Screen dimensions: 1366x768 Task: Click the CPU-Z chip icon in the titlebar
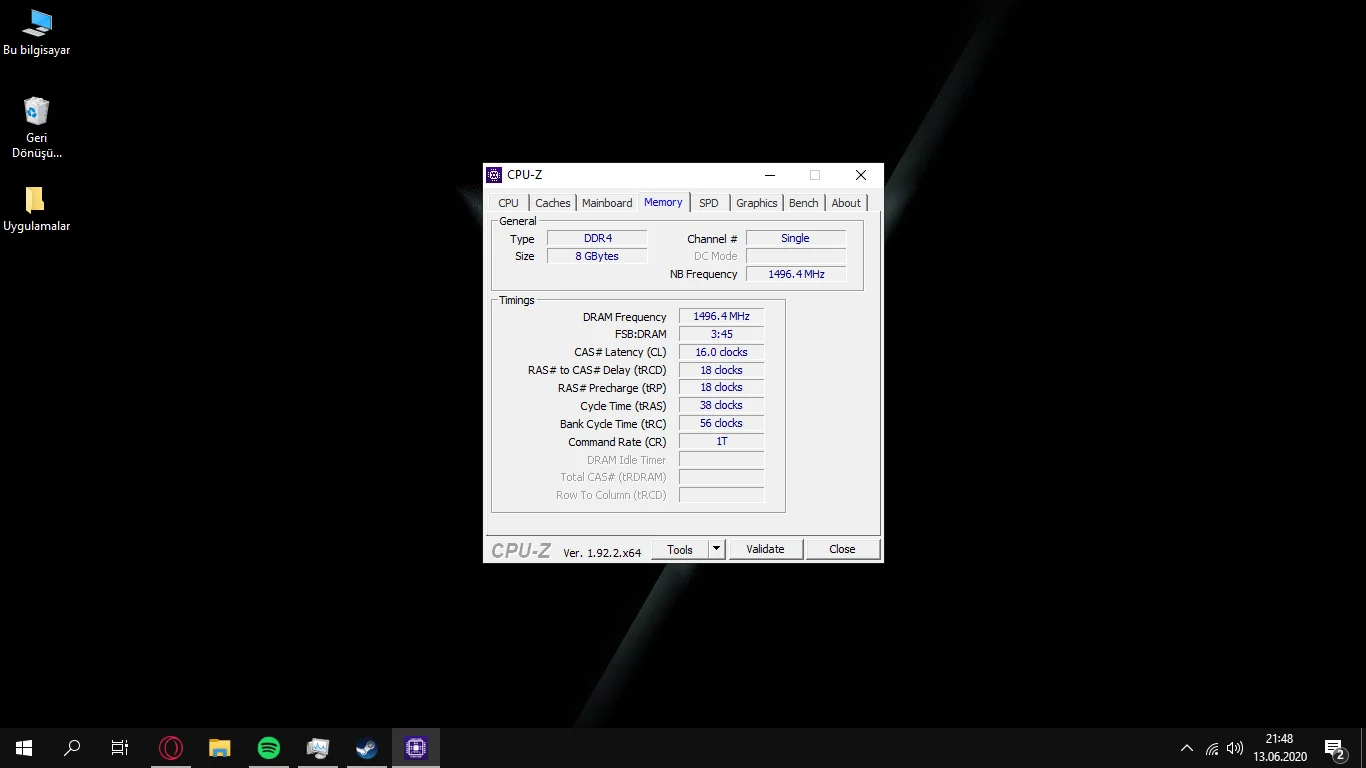point(493,174)
